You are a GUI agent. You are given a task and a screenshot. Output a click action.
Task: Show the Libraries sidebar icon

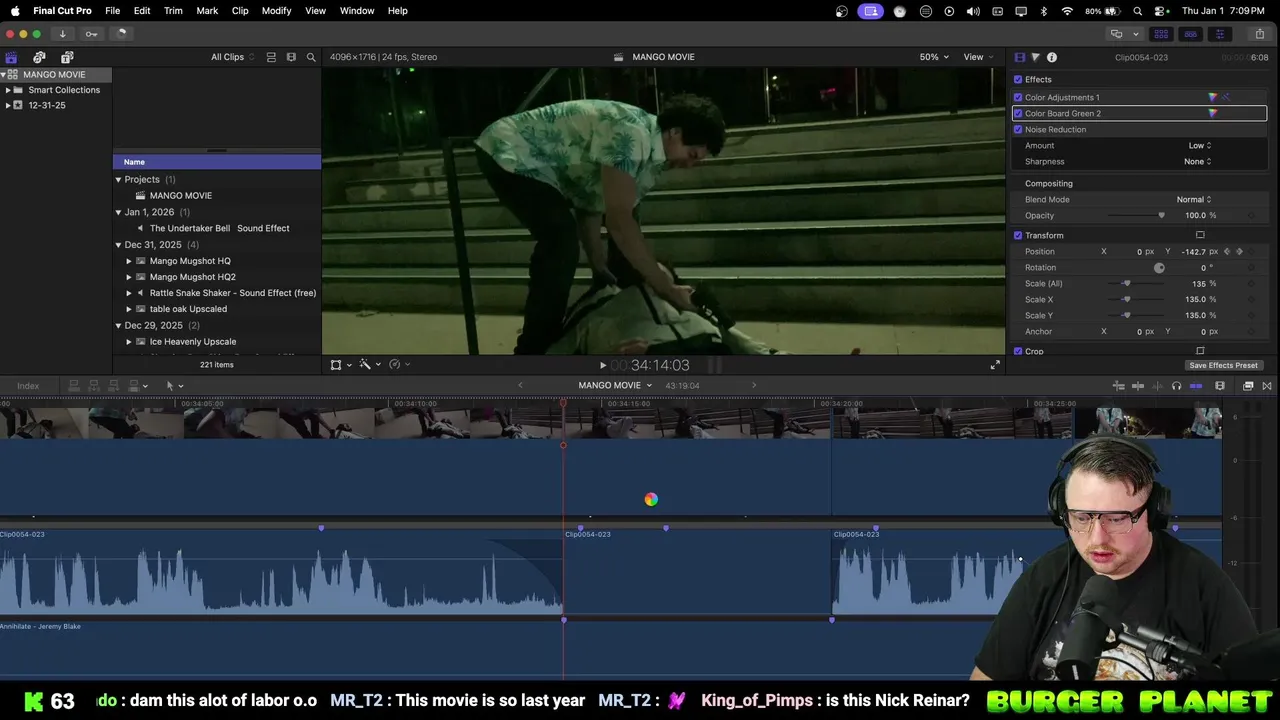coord(11,57)
